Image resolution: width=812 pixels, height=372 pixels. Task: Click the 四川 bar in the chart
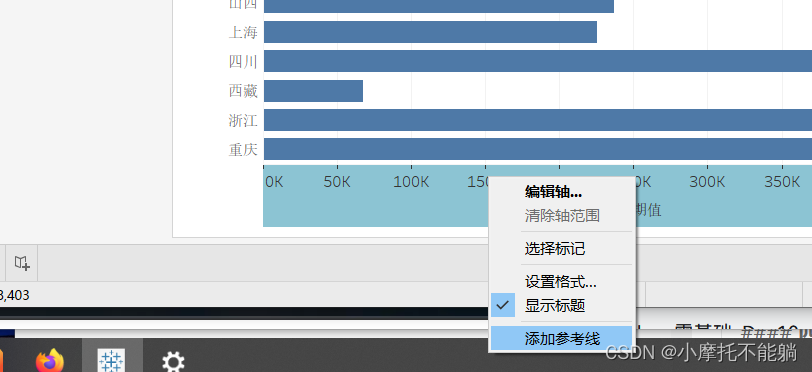pos(538,61)
